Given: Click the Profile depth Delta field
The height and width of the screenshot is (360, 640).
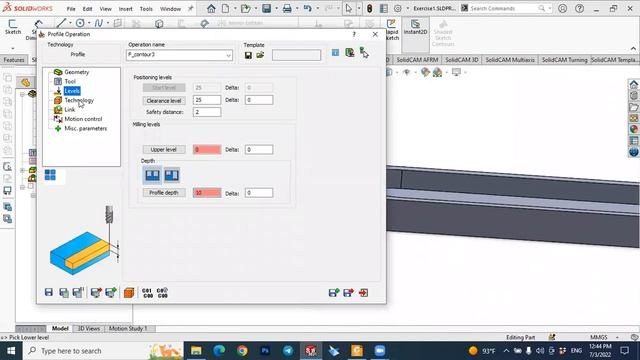Looking at the screenshot, I should (x=259, y=193).
